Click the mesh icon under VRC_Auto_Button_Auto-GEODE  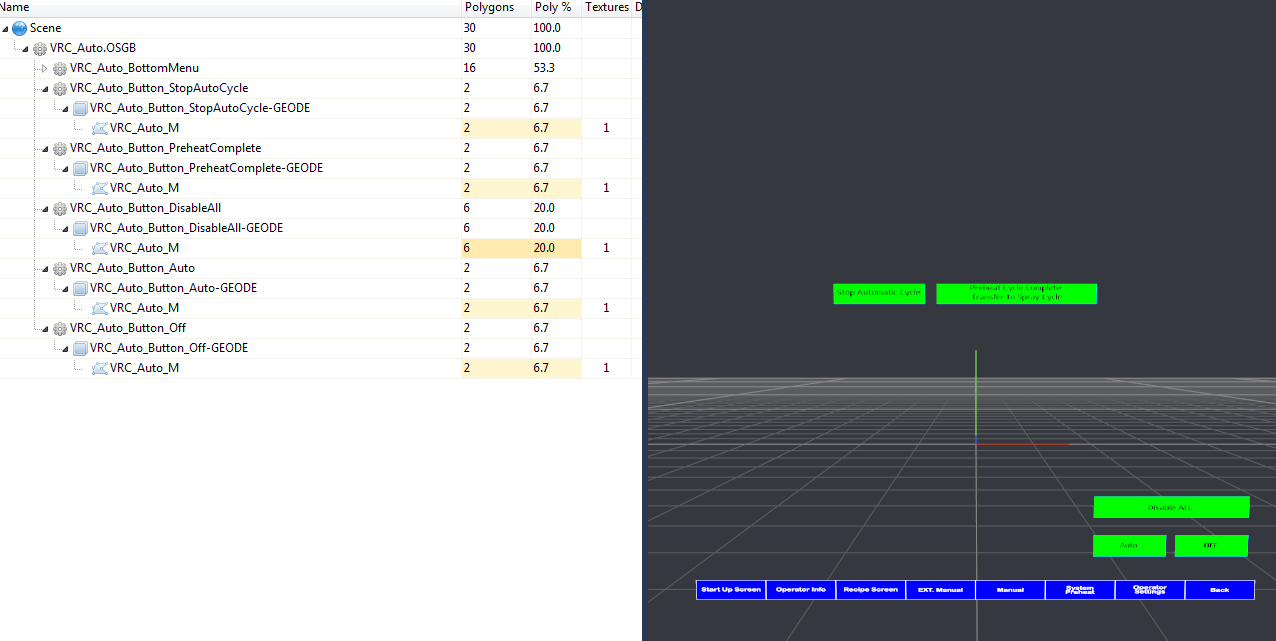click(99, 308)
